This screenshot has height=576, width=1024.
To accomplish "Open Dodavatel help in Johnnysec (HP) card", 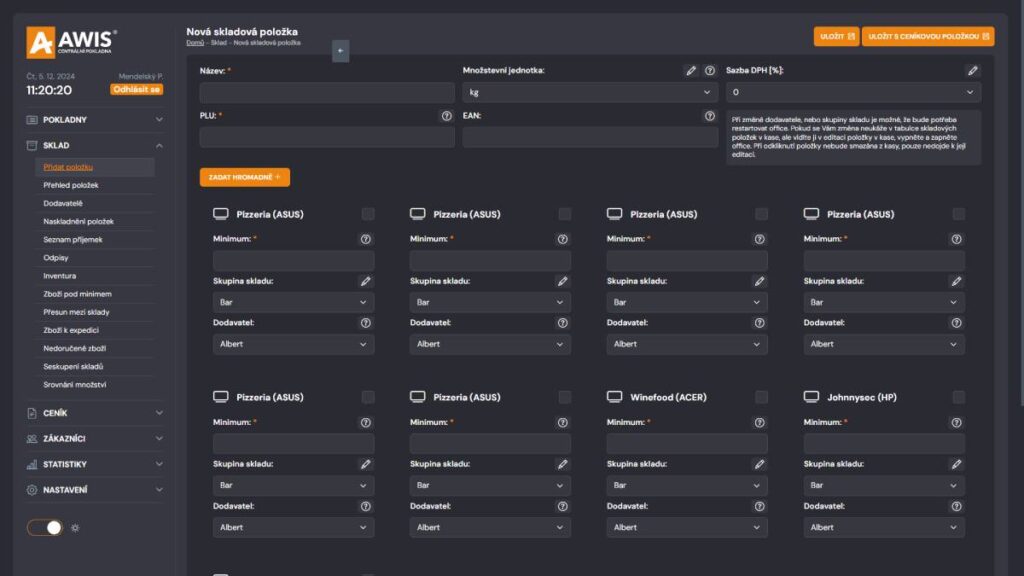I will pos(956,506).
